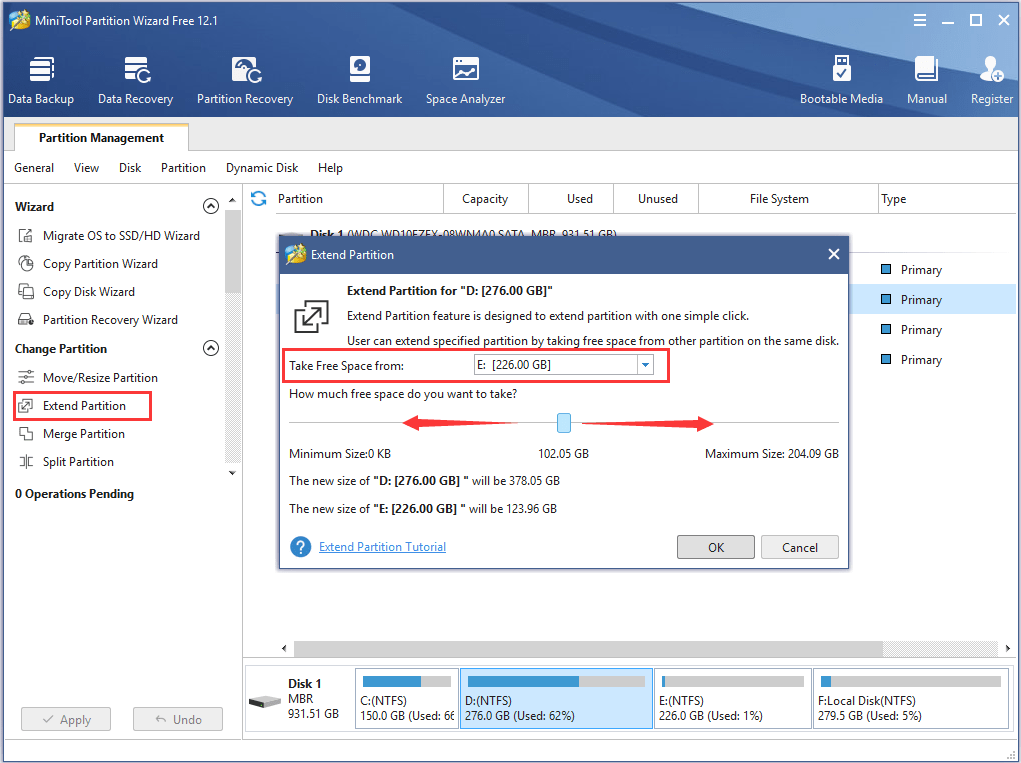Click the "Minimum Size:0 KB" text

pos(340,454)
